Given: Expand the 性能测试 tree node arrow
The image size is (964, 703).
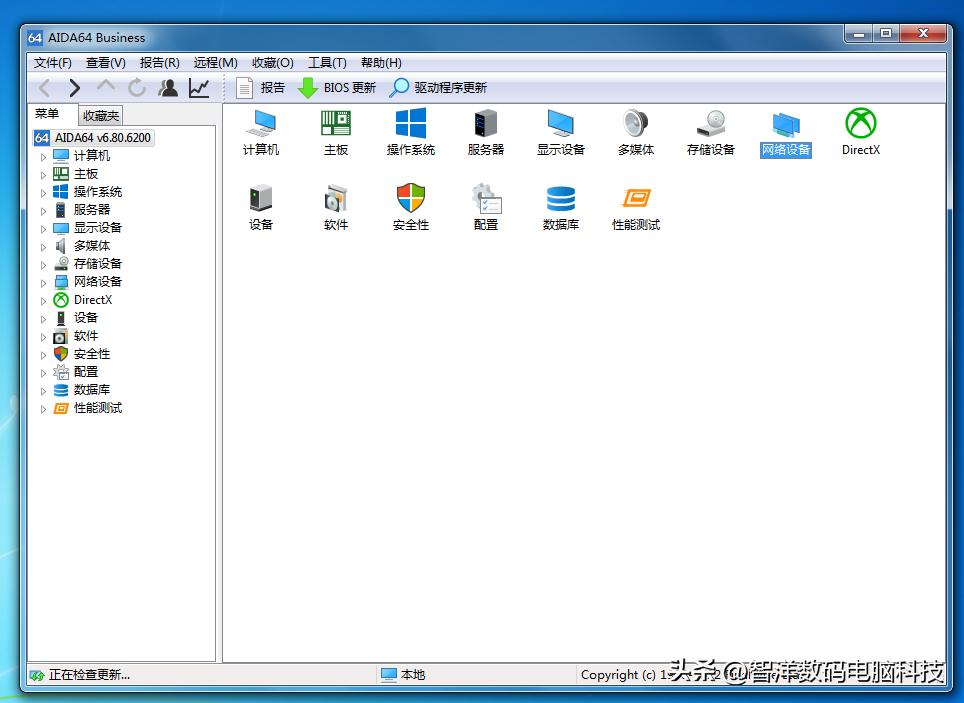Looking at the screenshot, I should click(43, 408).
